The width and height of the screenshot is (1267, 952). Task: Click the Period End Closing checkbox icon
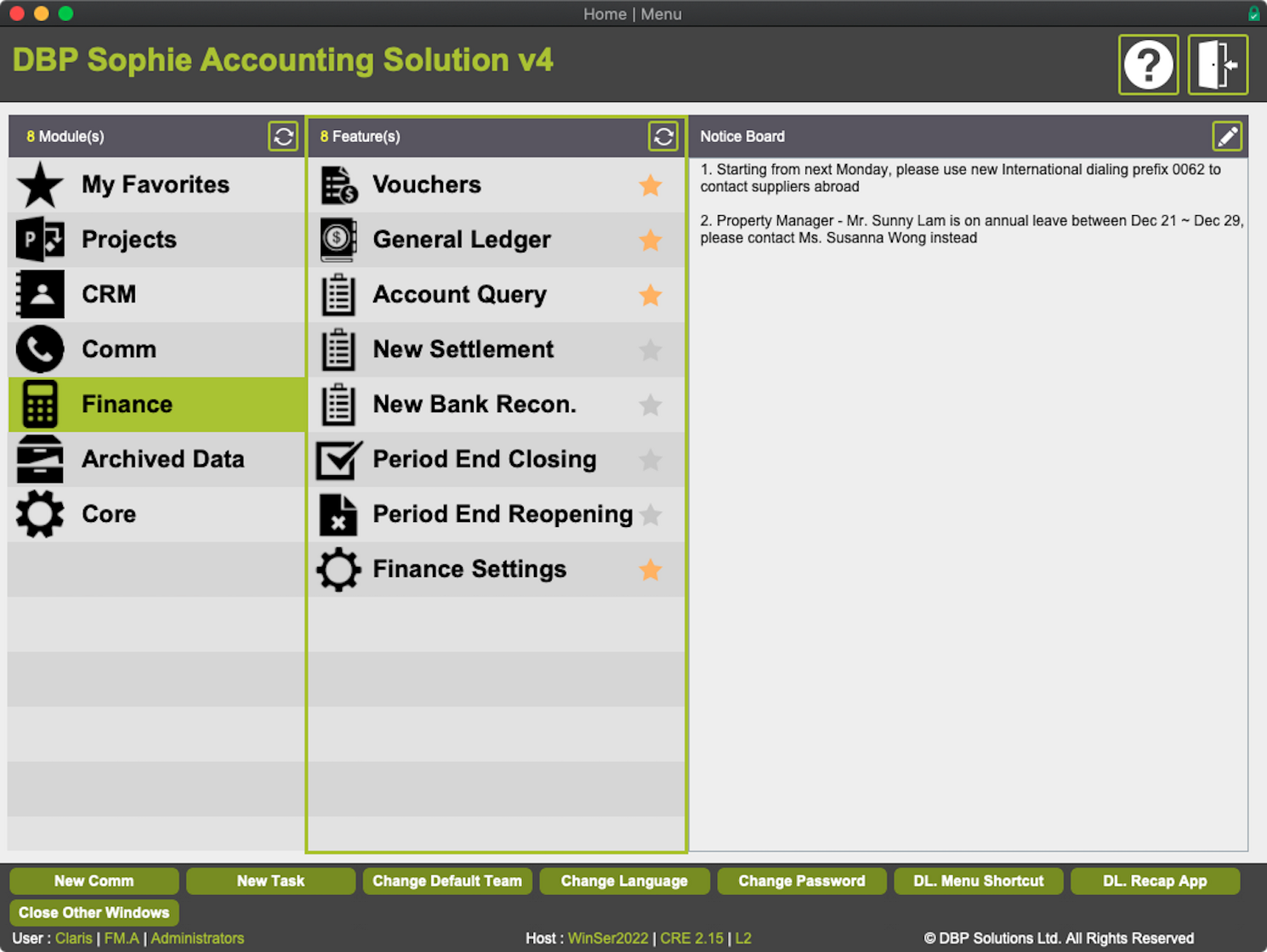pos(338,459)
